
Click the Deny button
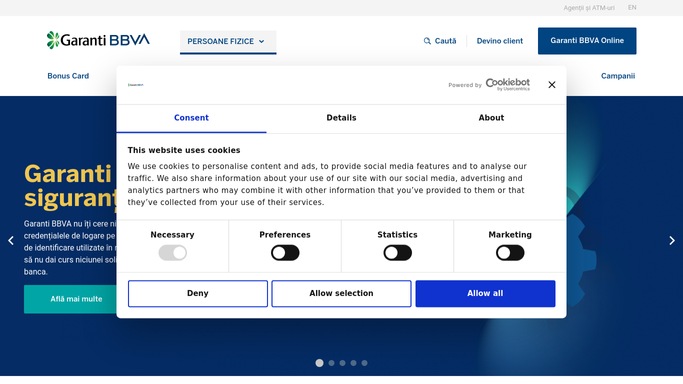tap(198, 293)
